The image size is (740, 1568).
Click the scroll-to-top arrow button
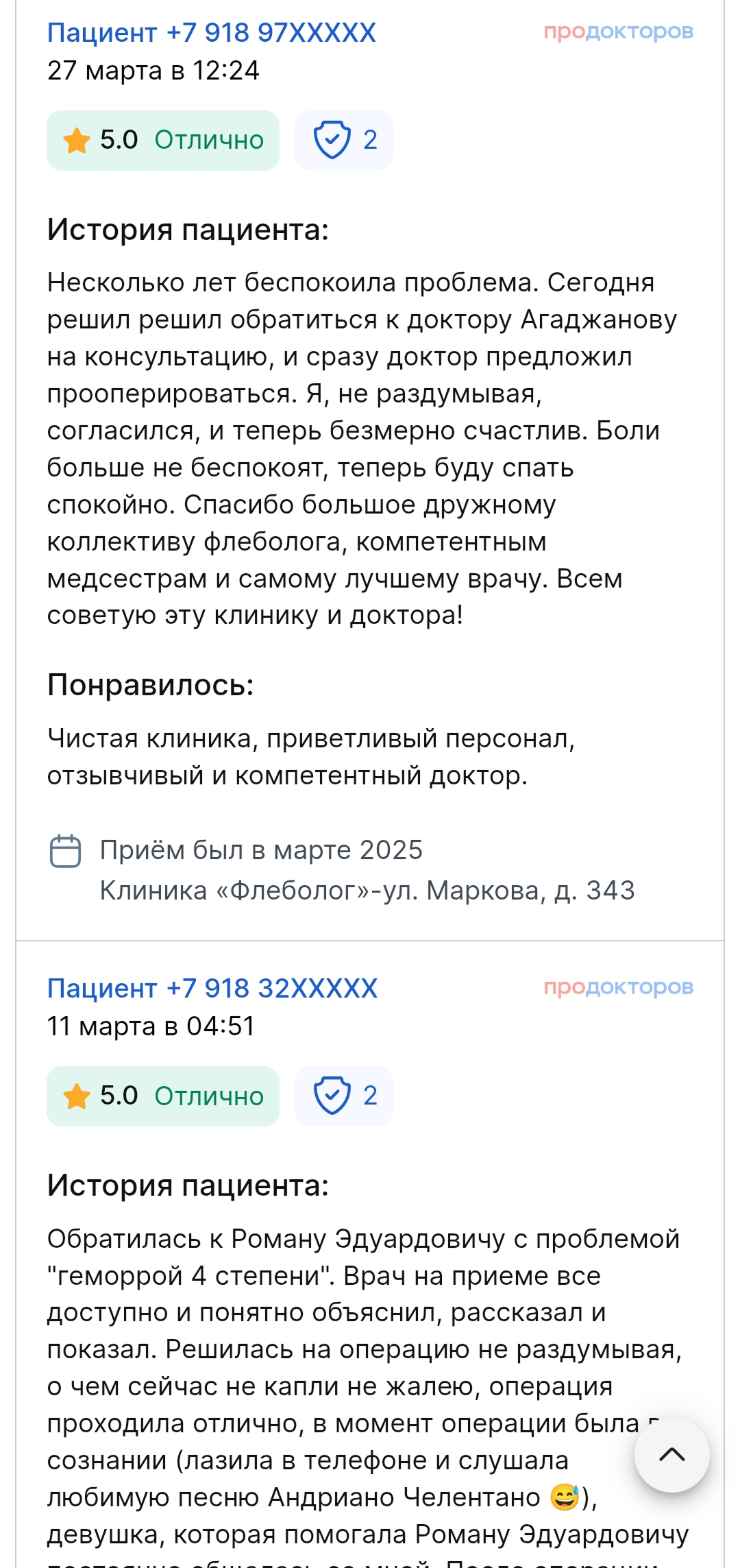tap(671, 1454)
